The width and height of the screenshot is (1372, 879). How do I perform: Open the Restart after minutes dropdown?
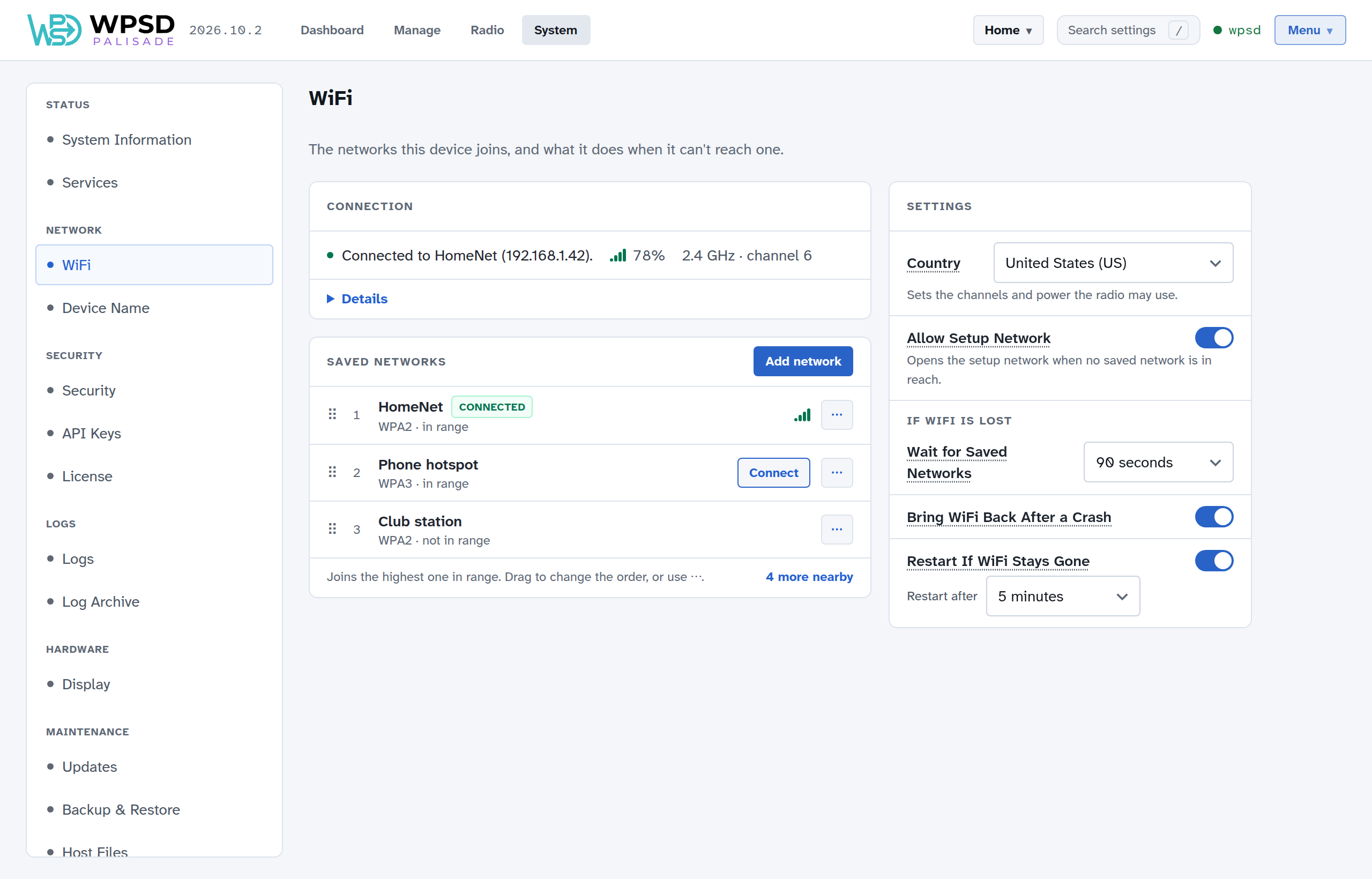pyautogui.click(x=1063, y=597)
